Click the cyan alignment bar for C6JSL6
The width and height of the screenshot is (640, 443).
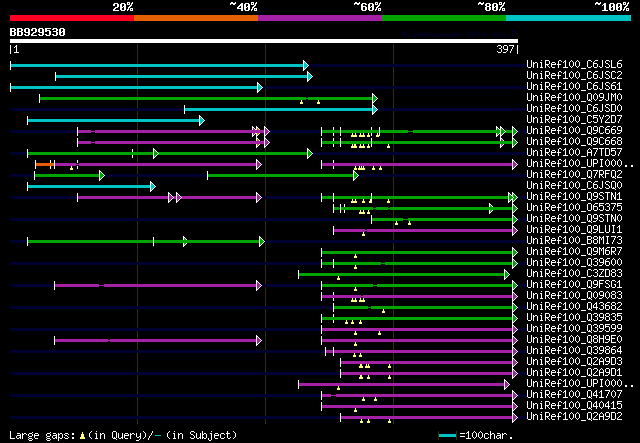157,65
